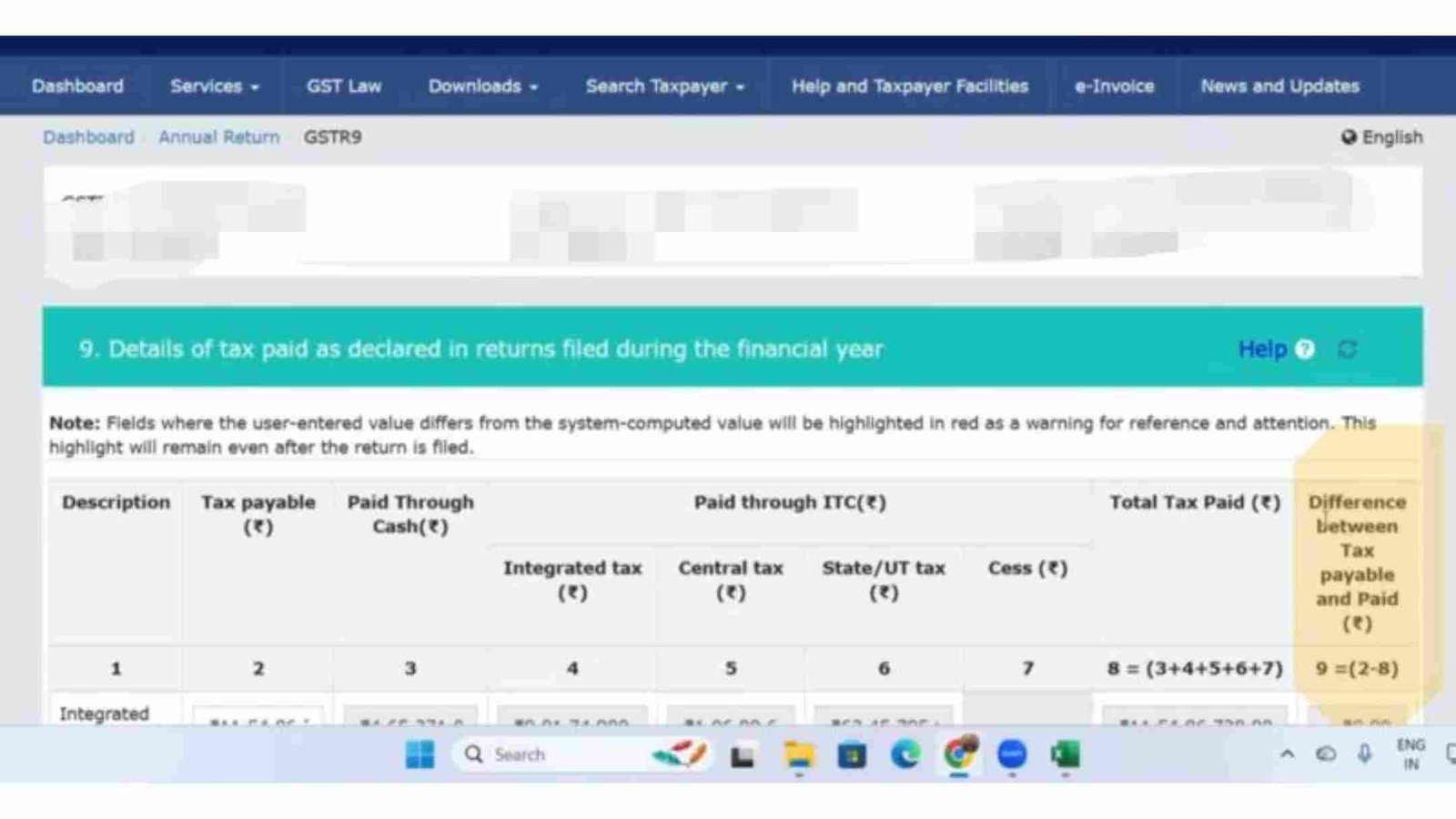1456x819 pixels.
Task: Expand the Downloads dropdown menu
Action: 482,86
